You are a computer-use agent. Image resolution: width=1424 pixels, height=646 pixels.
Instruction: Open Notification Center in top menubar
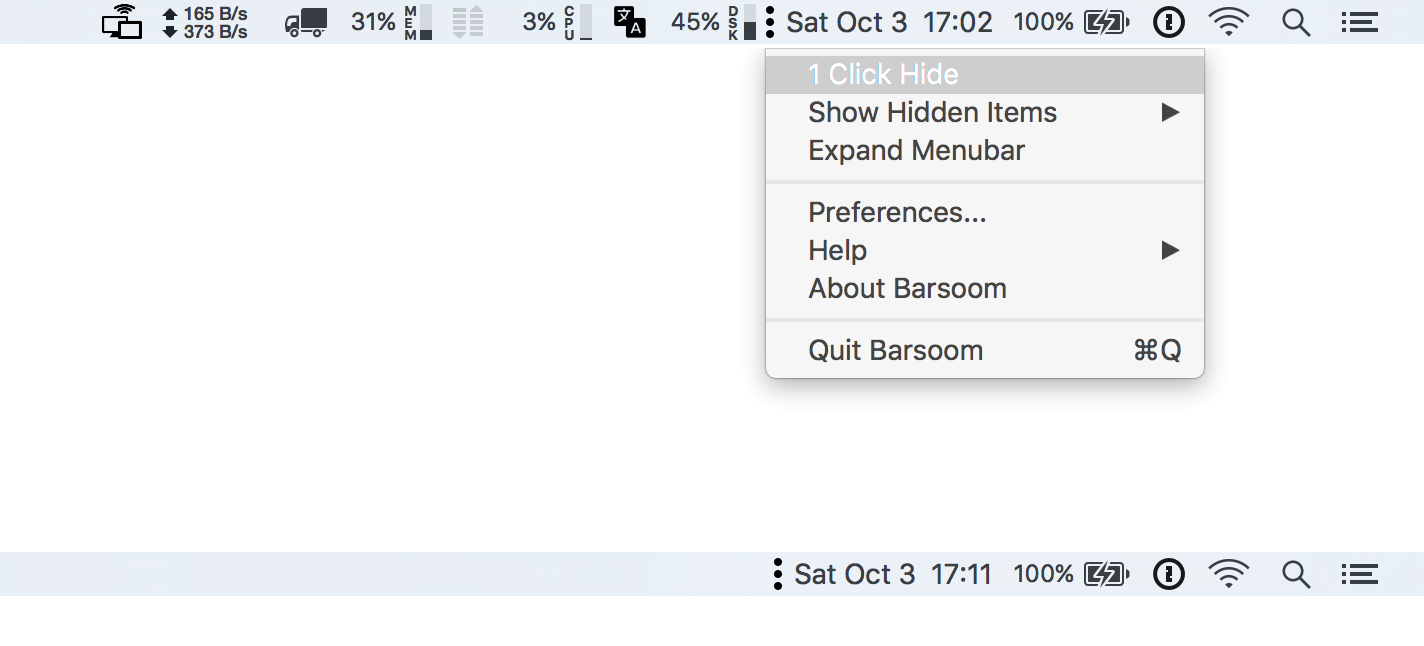pos(1359,22)
